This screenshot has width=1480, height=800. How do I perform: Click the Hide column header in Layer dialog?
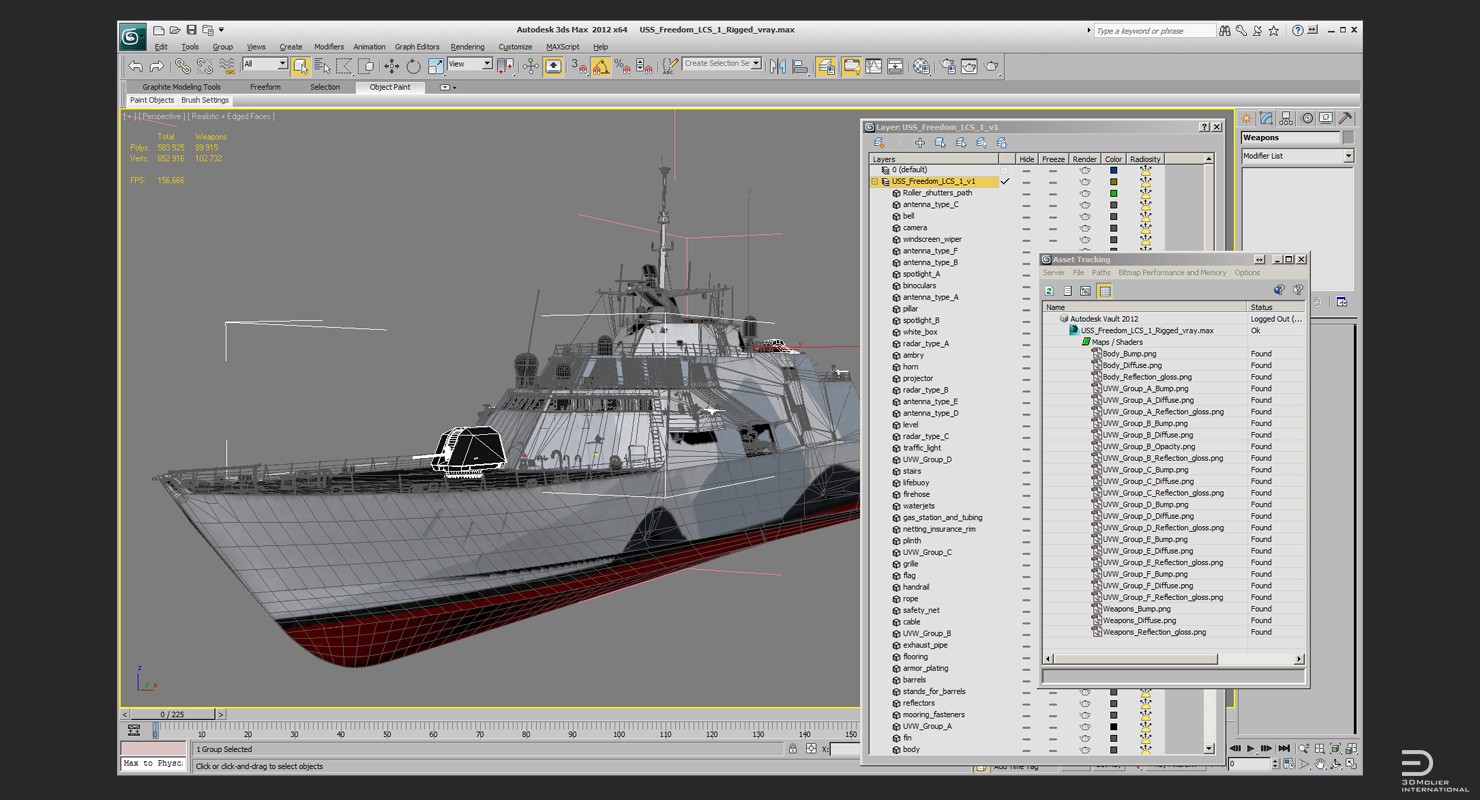[x=1026, y=159]
